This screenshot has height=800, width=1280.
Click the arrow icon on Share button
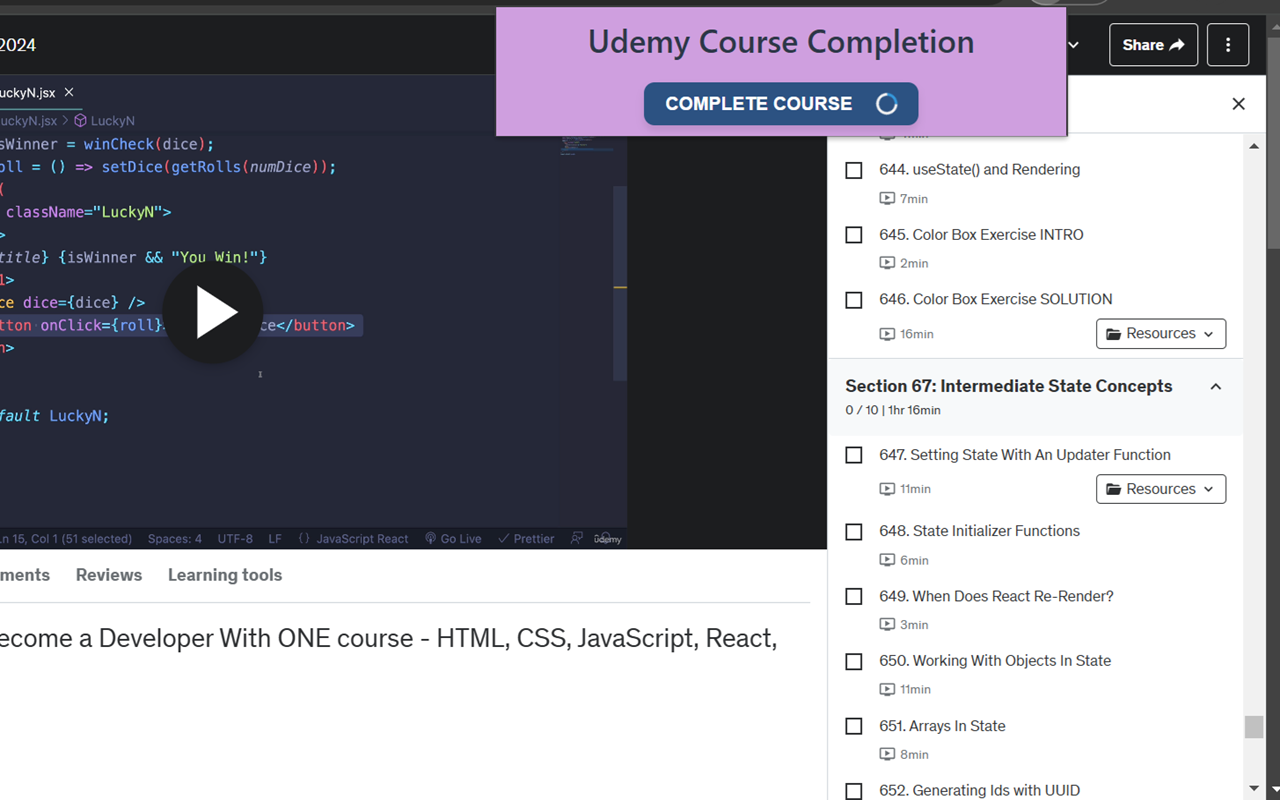(x=1177, y=45)
